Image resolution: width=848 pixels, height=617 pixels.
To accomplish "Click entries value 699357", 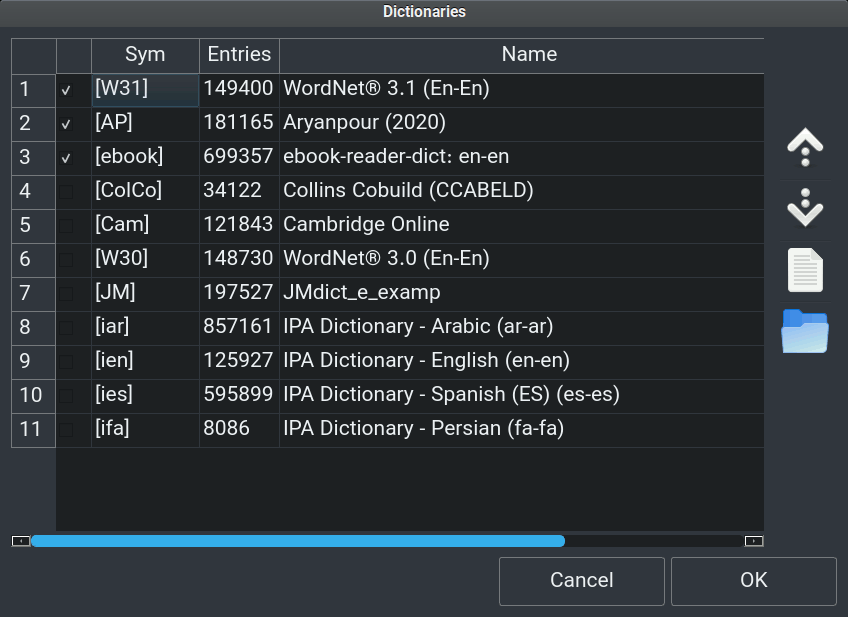I will click(239, 158).
